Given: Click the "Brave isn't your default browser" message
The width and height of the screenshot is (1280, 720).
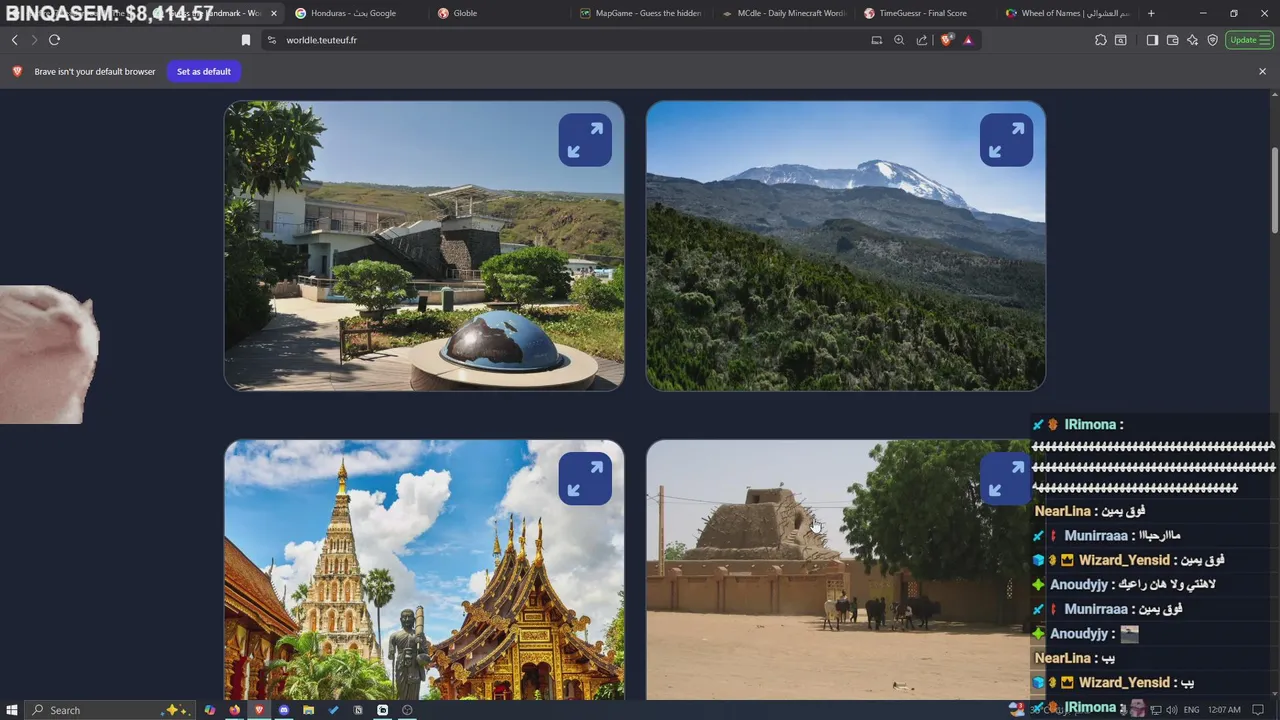Looking at the screenshot, I should (x=95, y=72).
